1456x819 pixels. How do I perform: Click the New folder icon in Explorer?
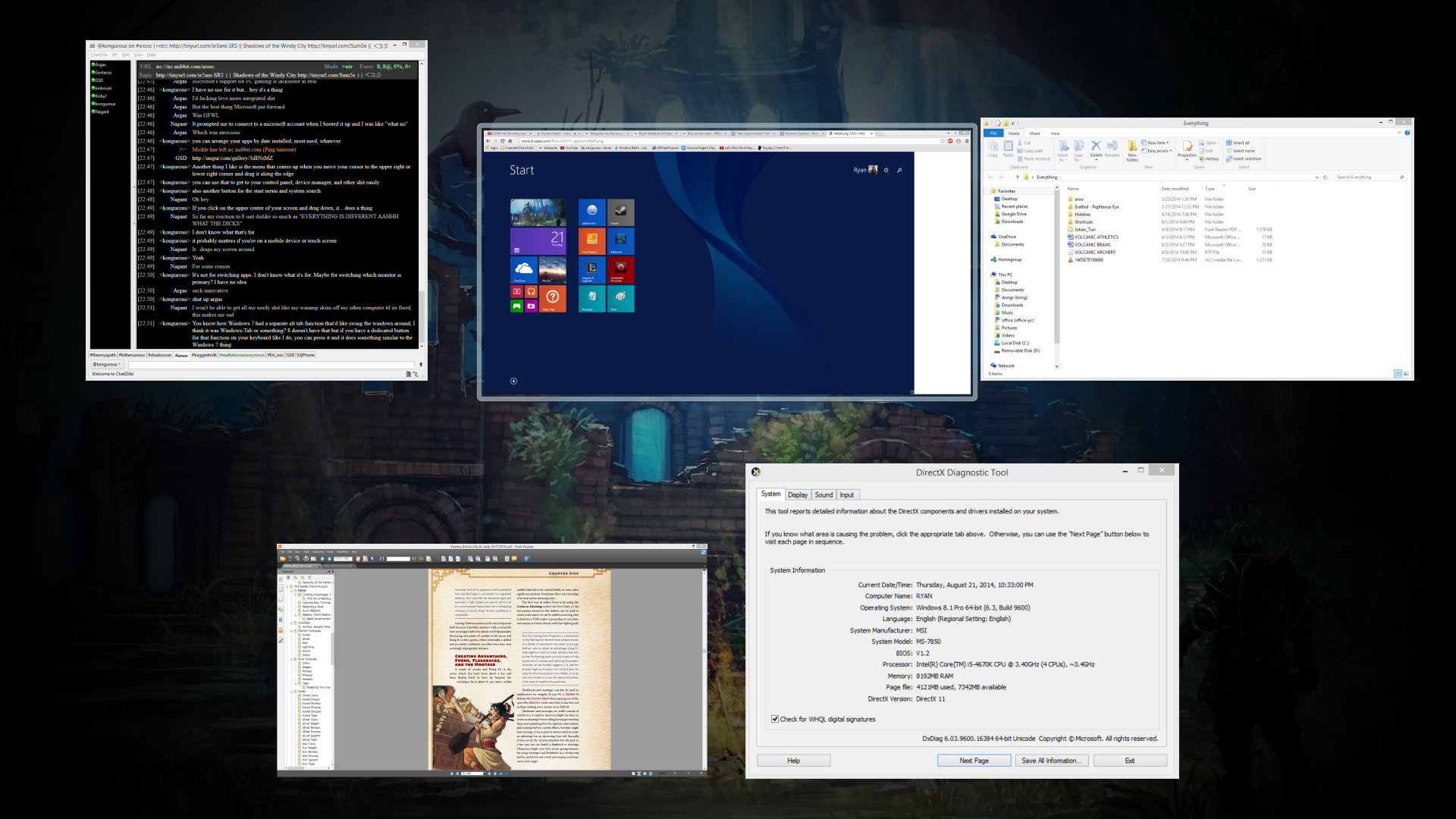point(1131,150)
